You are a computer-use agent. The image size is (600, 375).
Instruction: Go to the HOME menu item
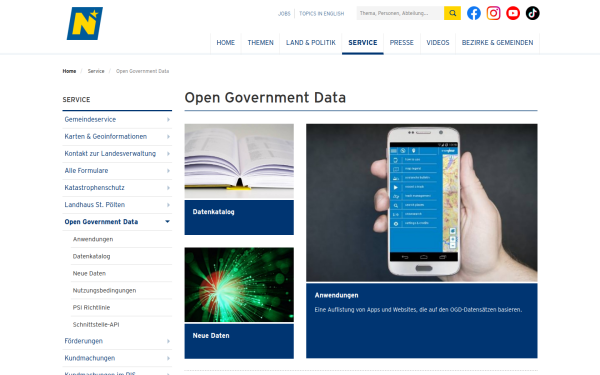(226, 43)
